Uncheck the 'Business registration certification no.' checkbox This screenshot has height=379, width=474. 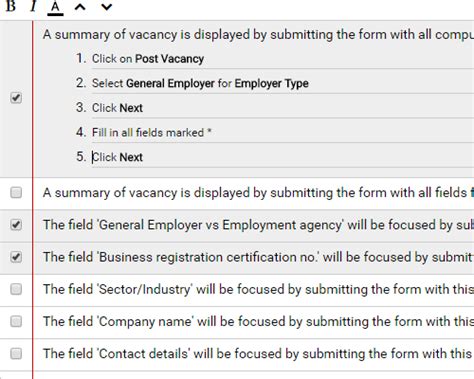coord(16,257)
